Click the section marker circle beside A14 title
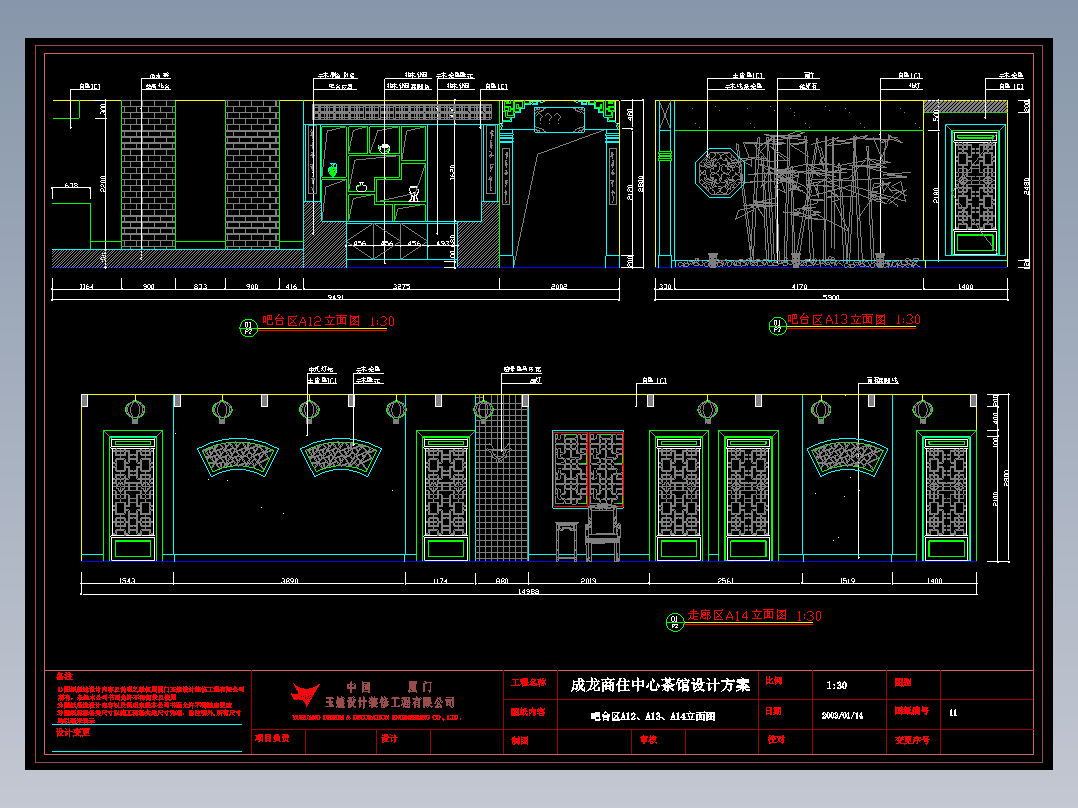This screenshot has height=808, width=1078. point(674,622)
